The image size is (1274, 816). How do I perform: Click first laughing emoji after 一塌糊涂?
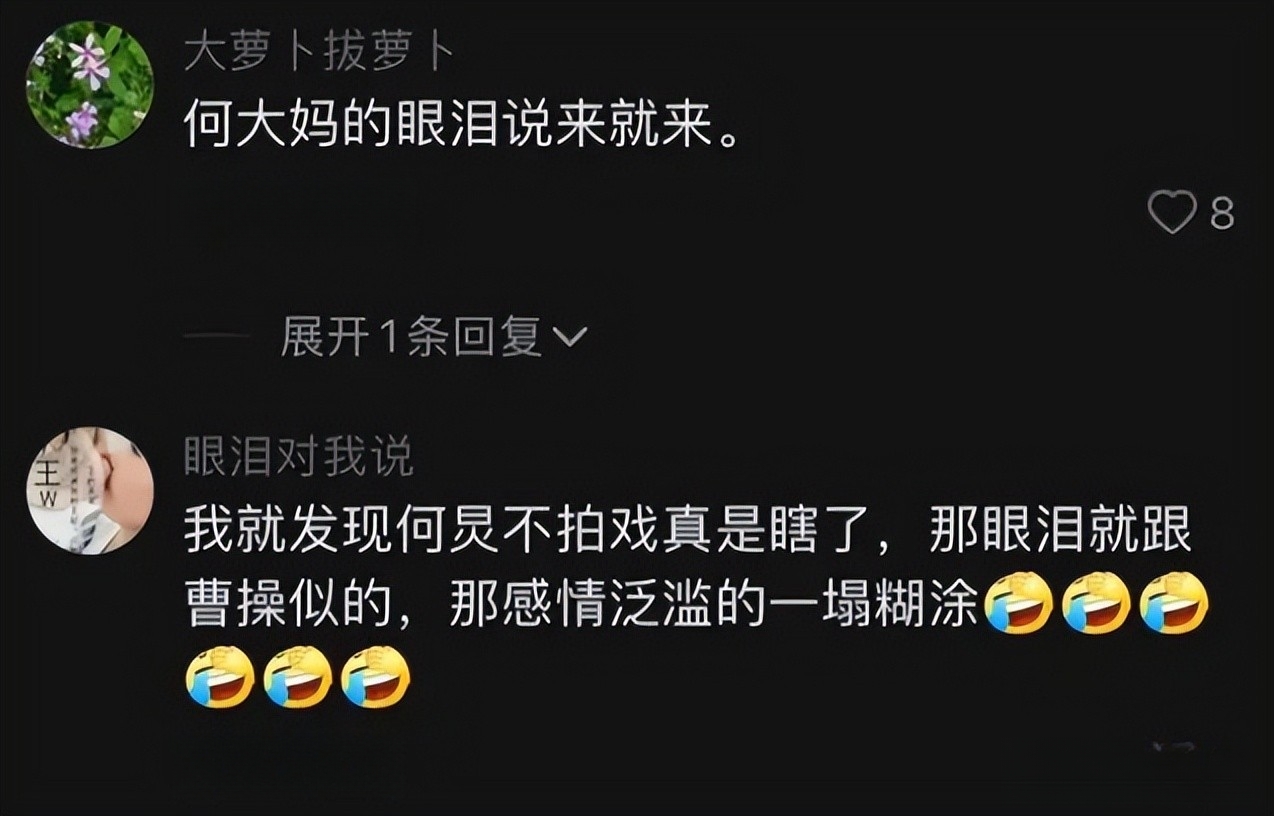(1018, 603)
